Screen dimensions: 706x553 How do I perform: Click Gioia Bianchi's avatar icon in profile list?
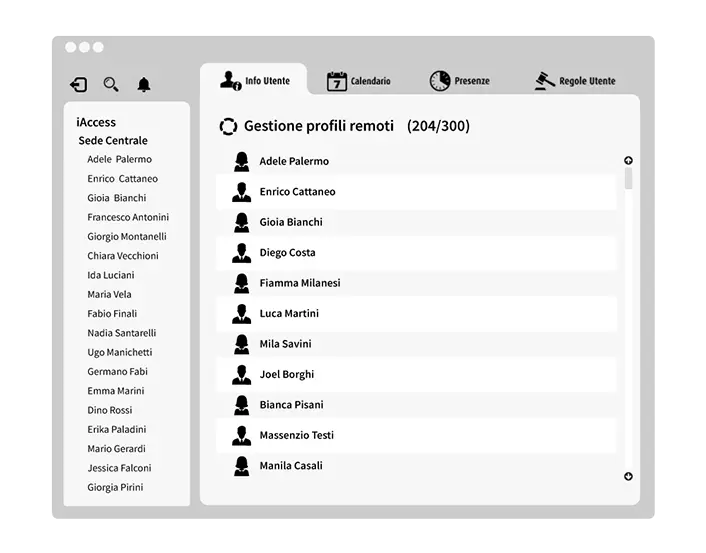click(242, 222)
